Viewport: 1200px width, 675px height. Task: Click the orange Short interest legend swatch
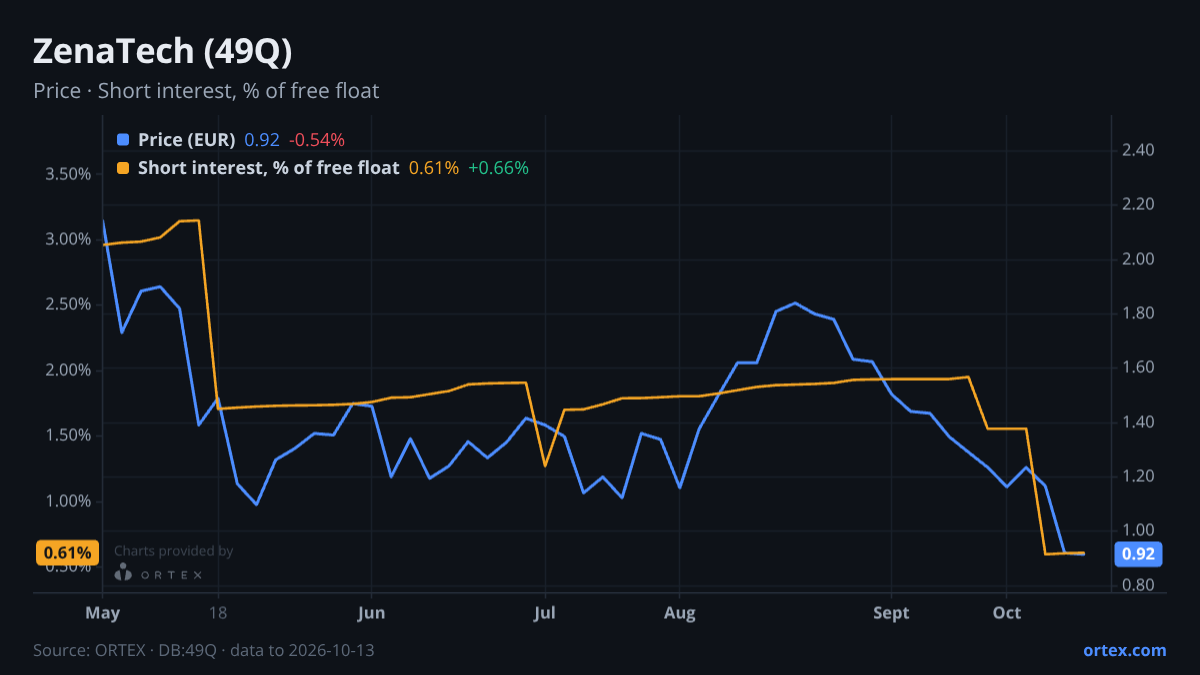click(123, 168)
